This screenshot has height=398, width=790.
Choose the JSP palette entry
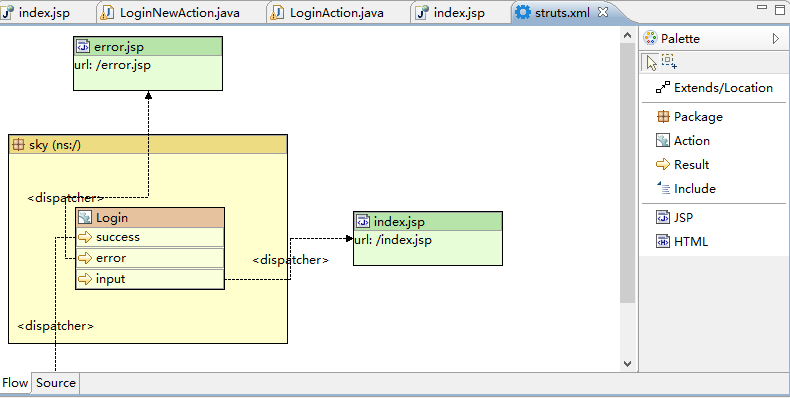[714, 217]
